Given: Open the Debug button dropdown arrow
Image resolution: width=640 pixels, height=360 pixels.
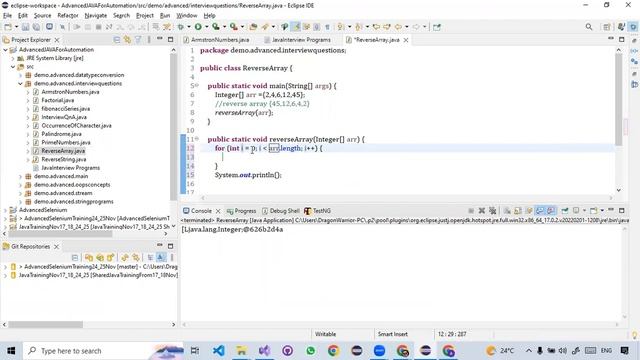Looking at the screenshot, I should [x=189, y=27].
